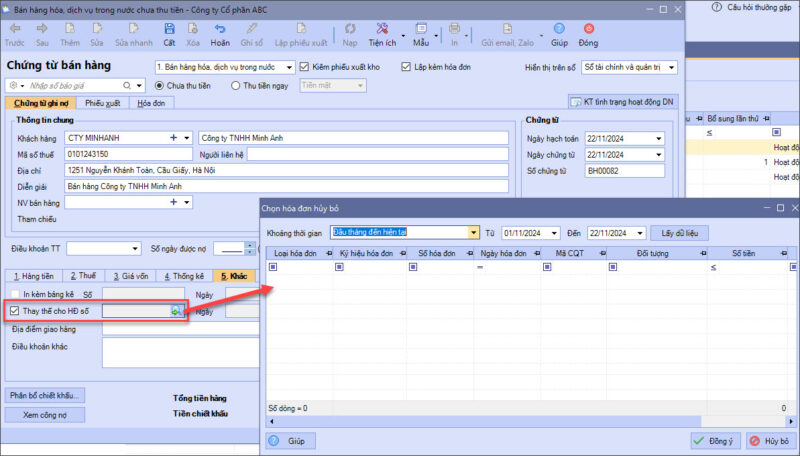The width and height of the screenshot is (800, 456).
Task: Select the Thu tiền ngay radio button
Action: (236, 86)
